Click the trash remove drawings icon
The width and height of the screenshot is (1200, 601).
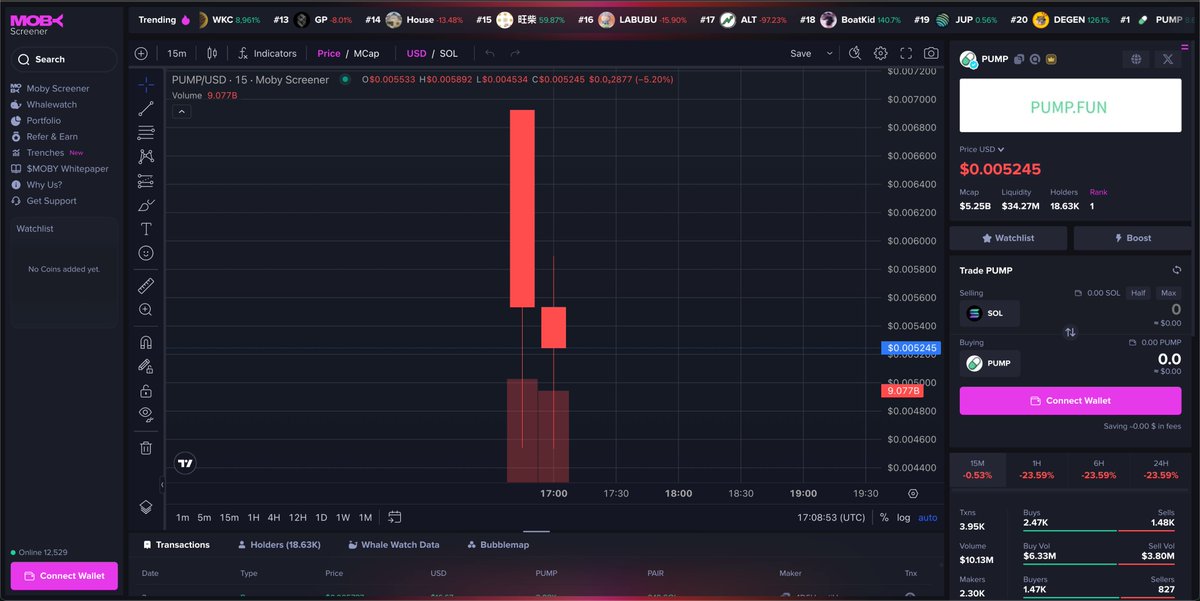(146, 448)
